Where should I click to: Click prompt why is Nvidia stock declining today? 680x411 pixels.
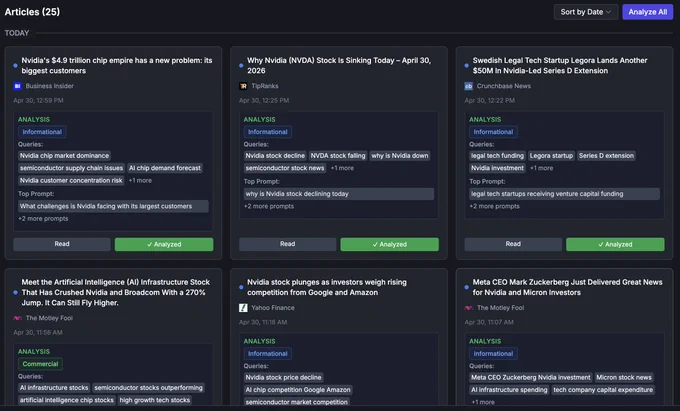coord(339,194)
